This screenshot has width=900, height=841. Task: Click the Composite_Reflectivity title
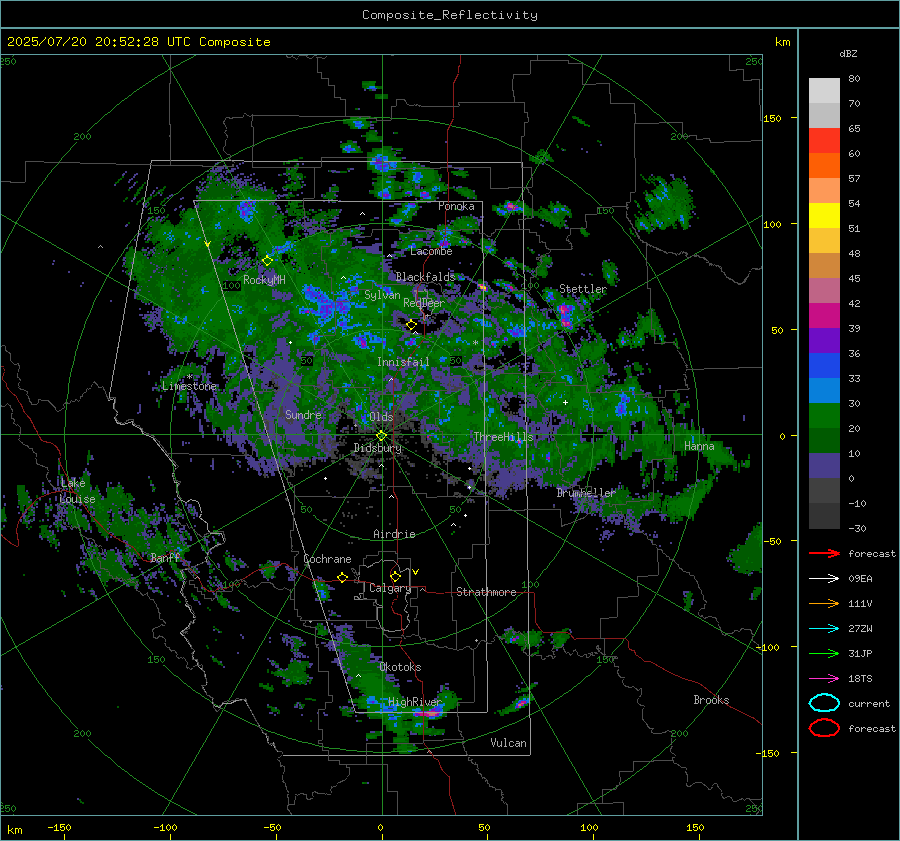tap(449, 15)
